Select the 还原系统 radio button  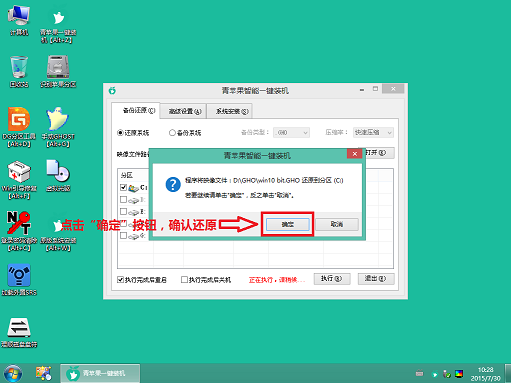120,133
